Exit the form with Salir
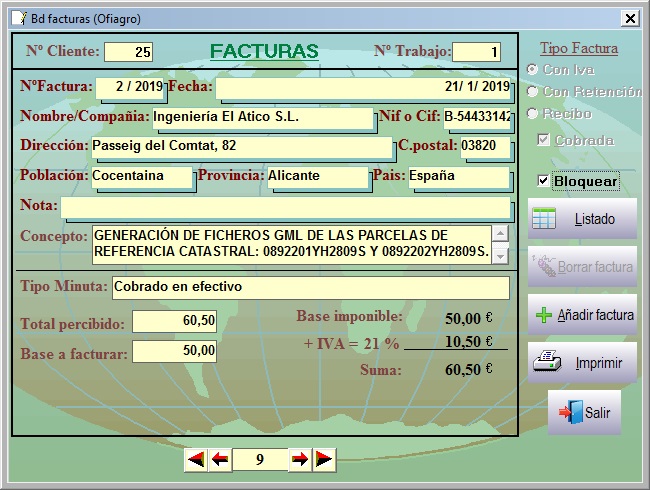Image resolution: width=650 pixels, height=490 pixels. click(x=584, y=412)
